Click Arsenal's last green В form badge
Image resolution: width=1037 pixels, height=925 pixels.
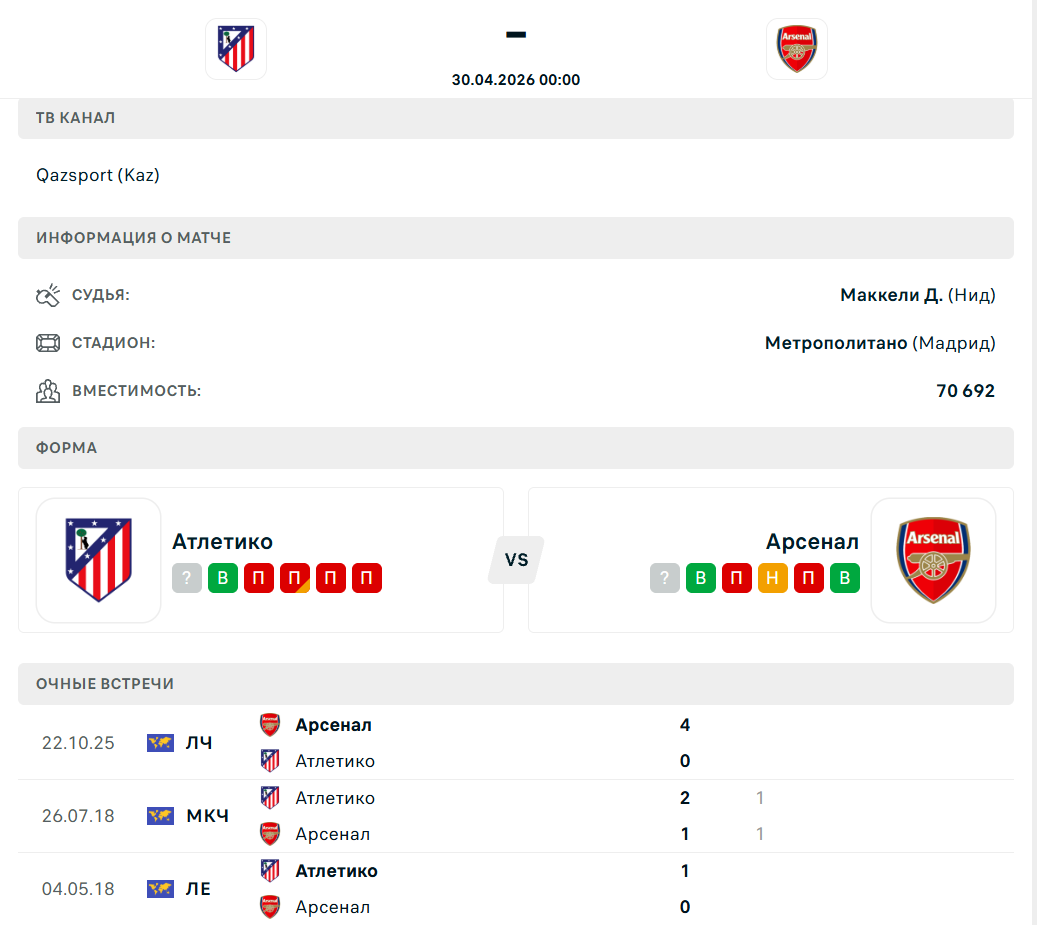tap(845, 578)
